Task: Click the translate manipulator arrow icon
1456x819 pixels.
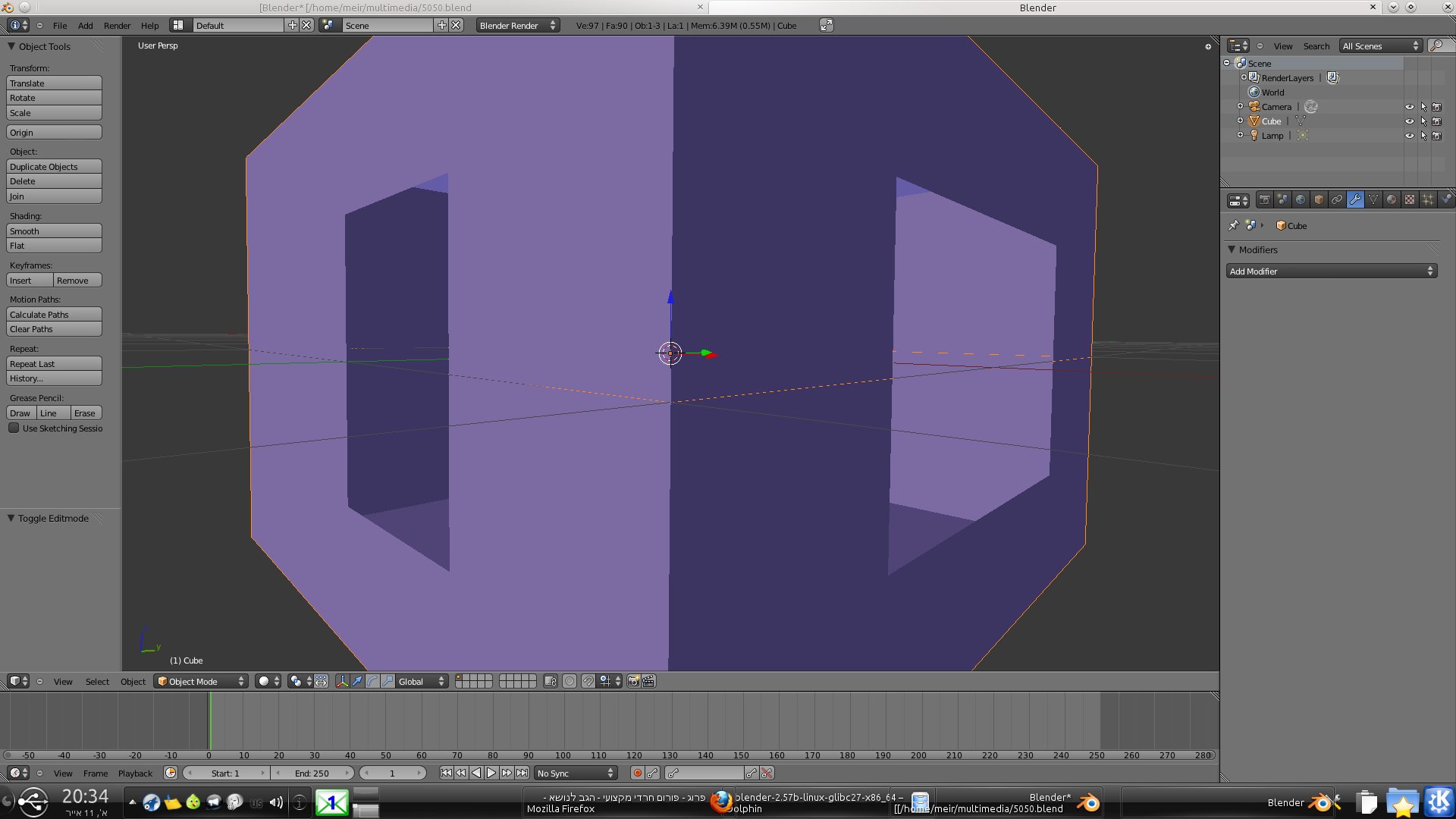Action: tap(357, 682)
